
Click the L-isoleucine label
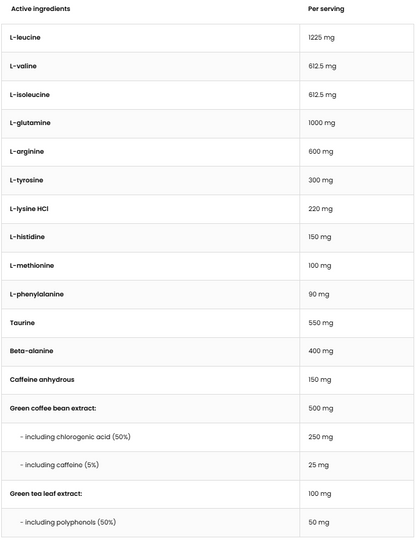[30, 95]
